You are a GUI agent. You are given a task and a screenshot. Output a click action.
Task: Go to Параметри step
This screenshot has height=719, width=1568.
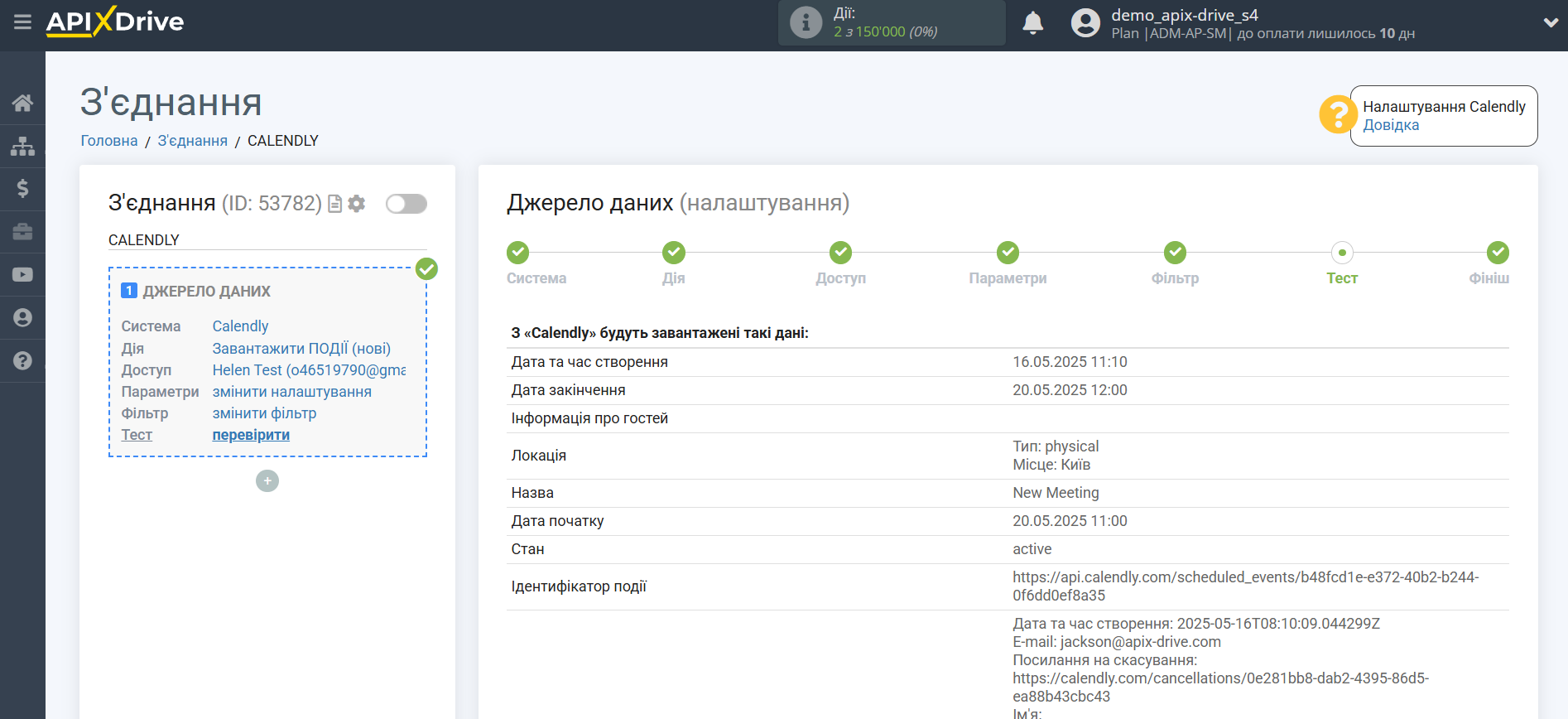[x=1008, y=253]
